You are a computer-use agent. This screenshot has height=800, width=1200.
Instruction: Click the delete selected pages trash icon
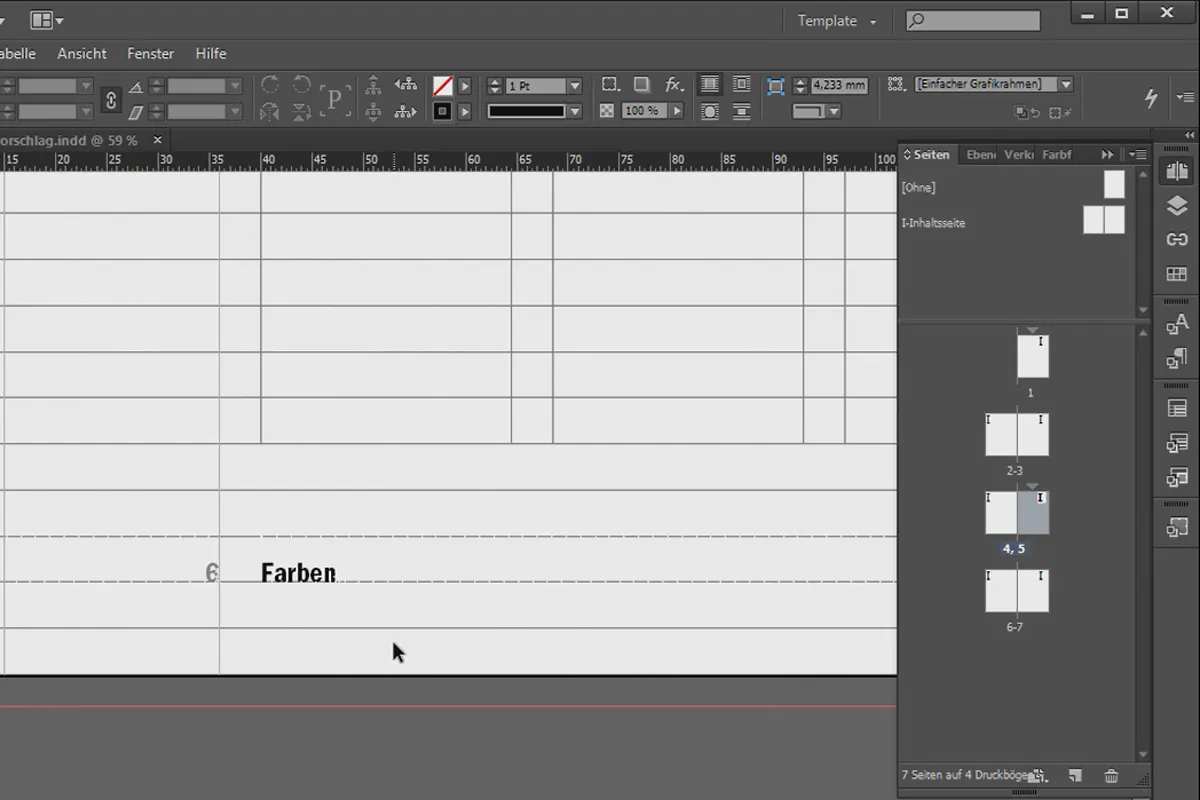[x=1111, y=775]
